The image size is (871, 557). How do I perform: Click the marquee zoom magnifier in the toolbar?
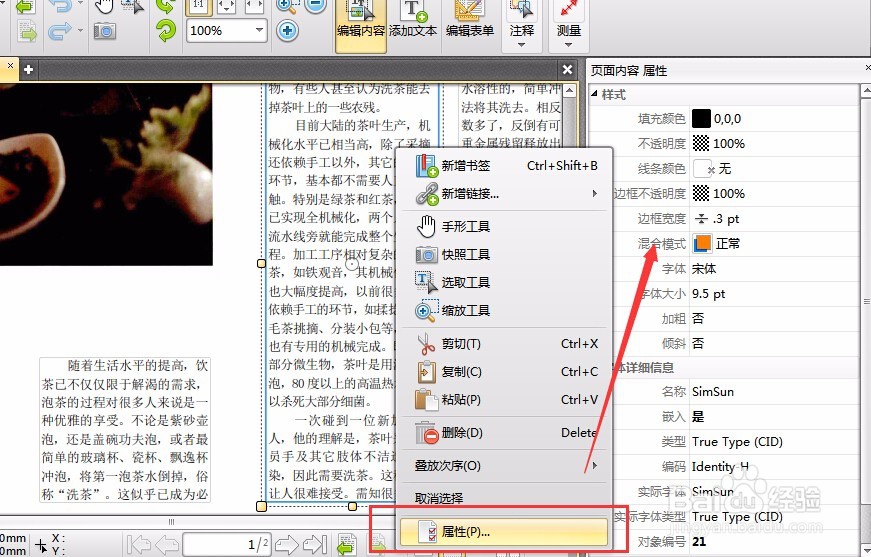tap(287, 7)
